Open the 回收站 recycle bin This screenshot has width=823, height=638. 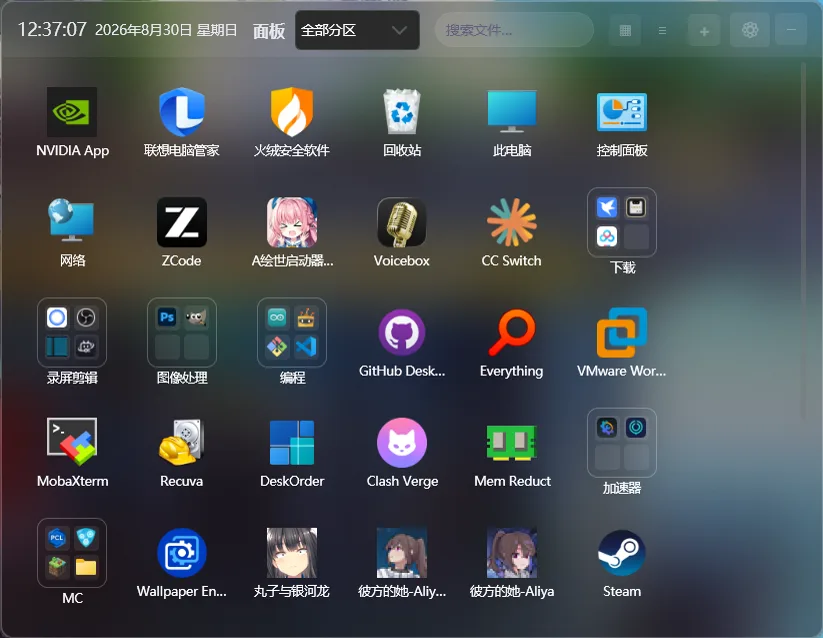click(402, 112)
